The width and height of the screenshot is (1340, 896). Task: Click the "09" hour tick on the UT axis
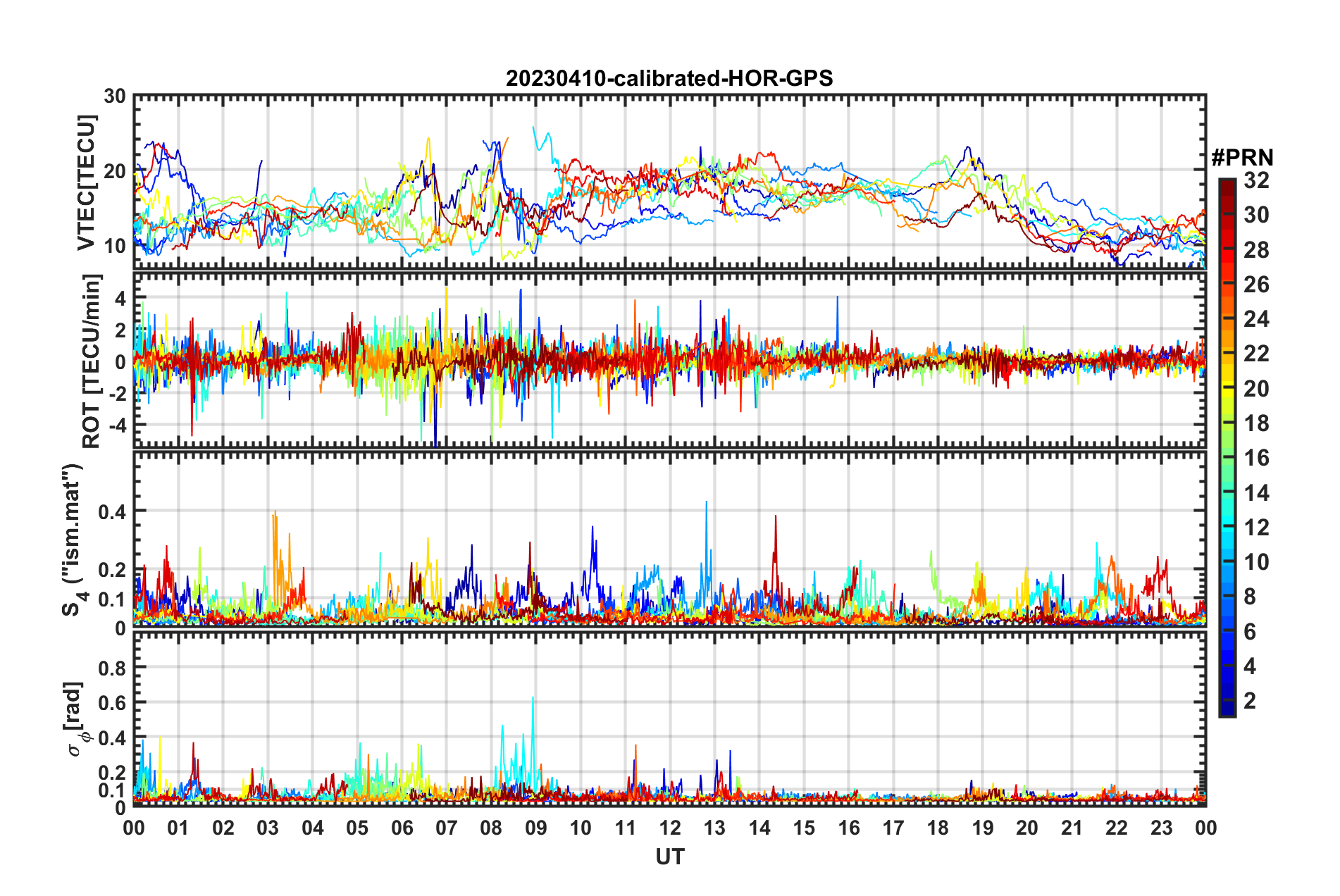point(536,828)
